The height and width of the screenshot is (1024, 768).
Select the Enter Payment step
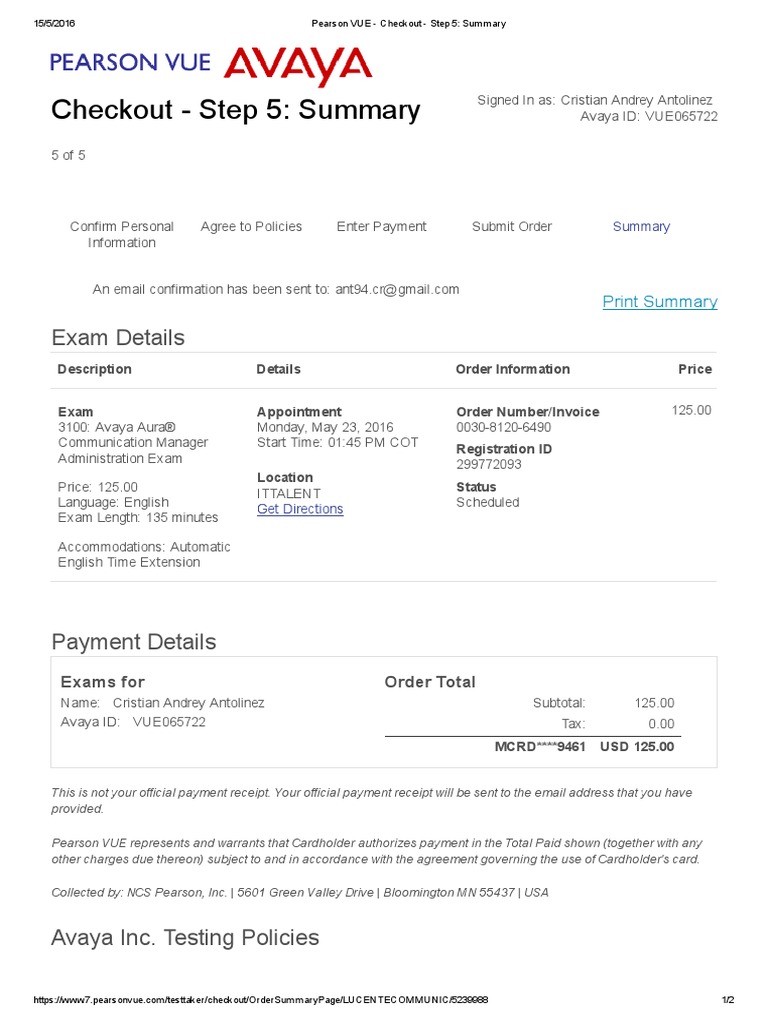point(381,227)
